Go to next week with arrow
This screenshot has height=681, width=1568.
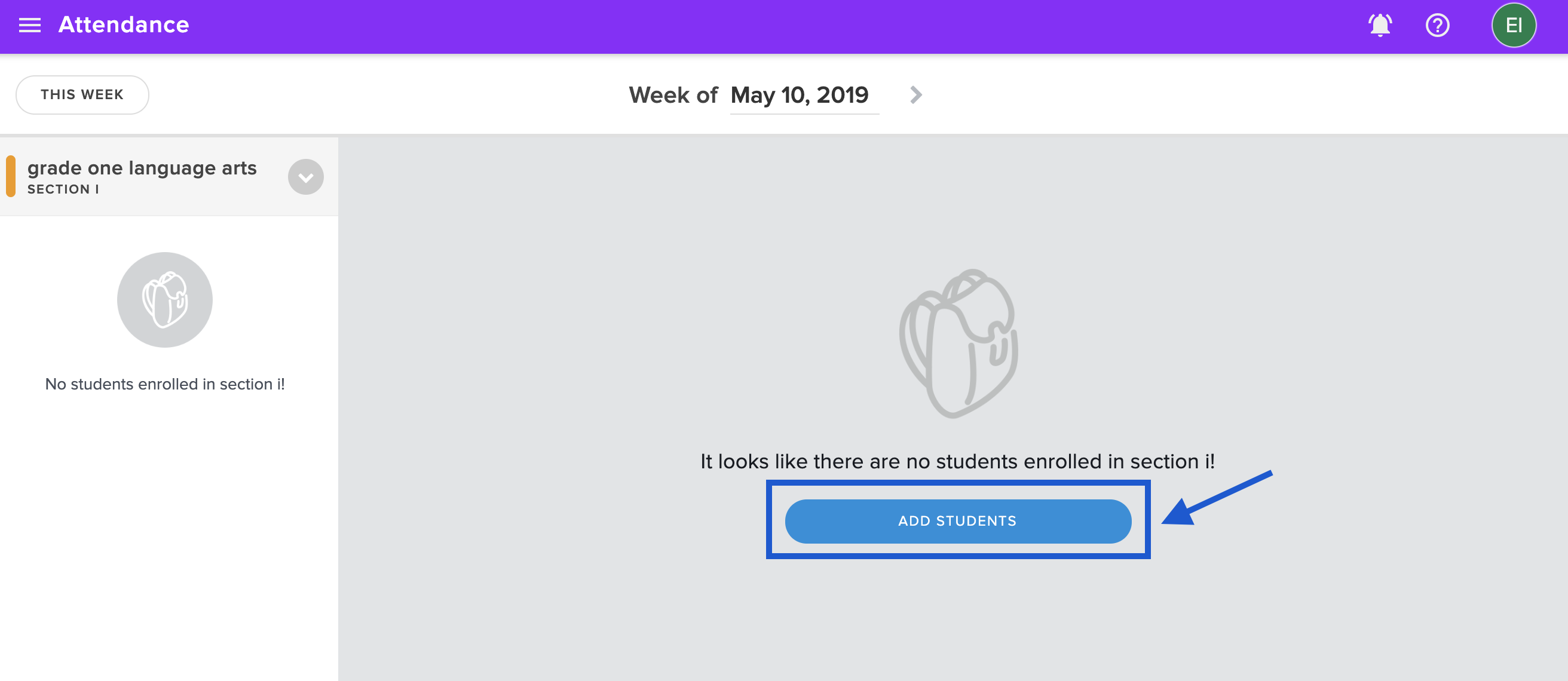point(915,95)
